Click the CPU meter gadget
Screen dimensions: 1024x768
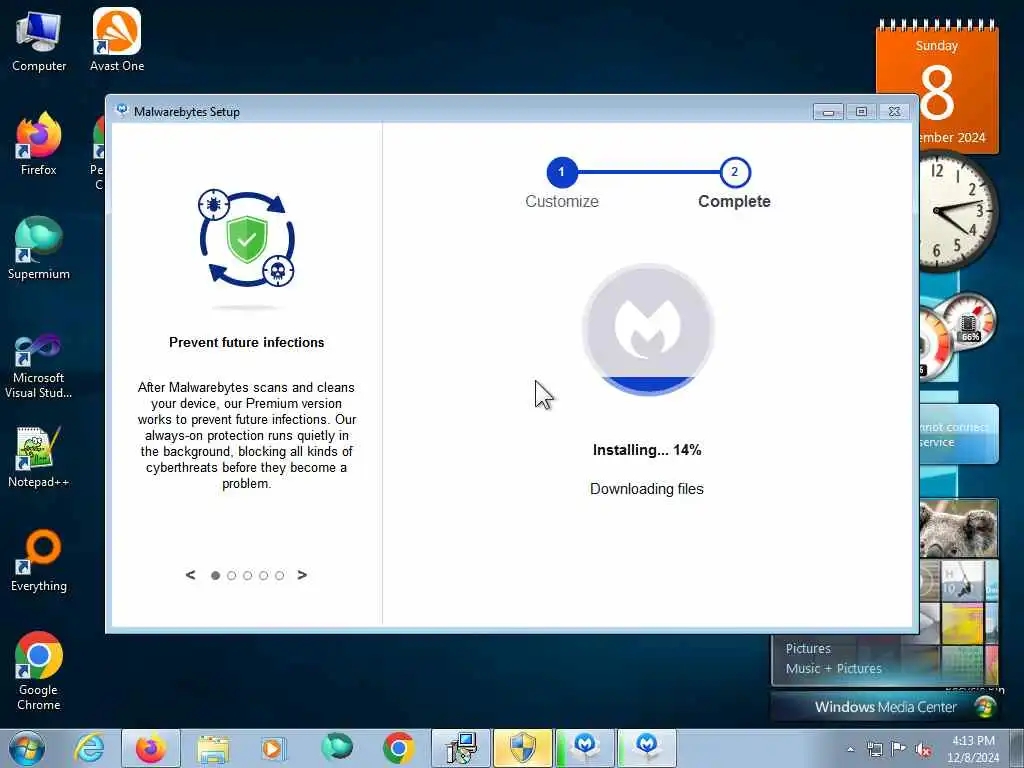(x=958, y=336)
